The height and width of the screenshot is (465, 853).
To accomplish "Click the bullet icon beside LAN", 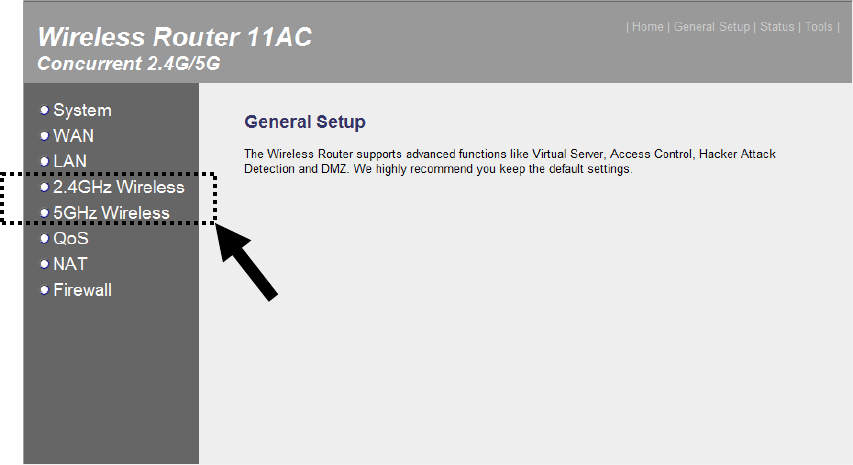I will point(45,162).
